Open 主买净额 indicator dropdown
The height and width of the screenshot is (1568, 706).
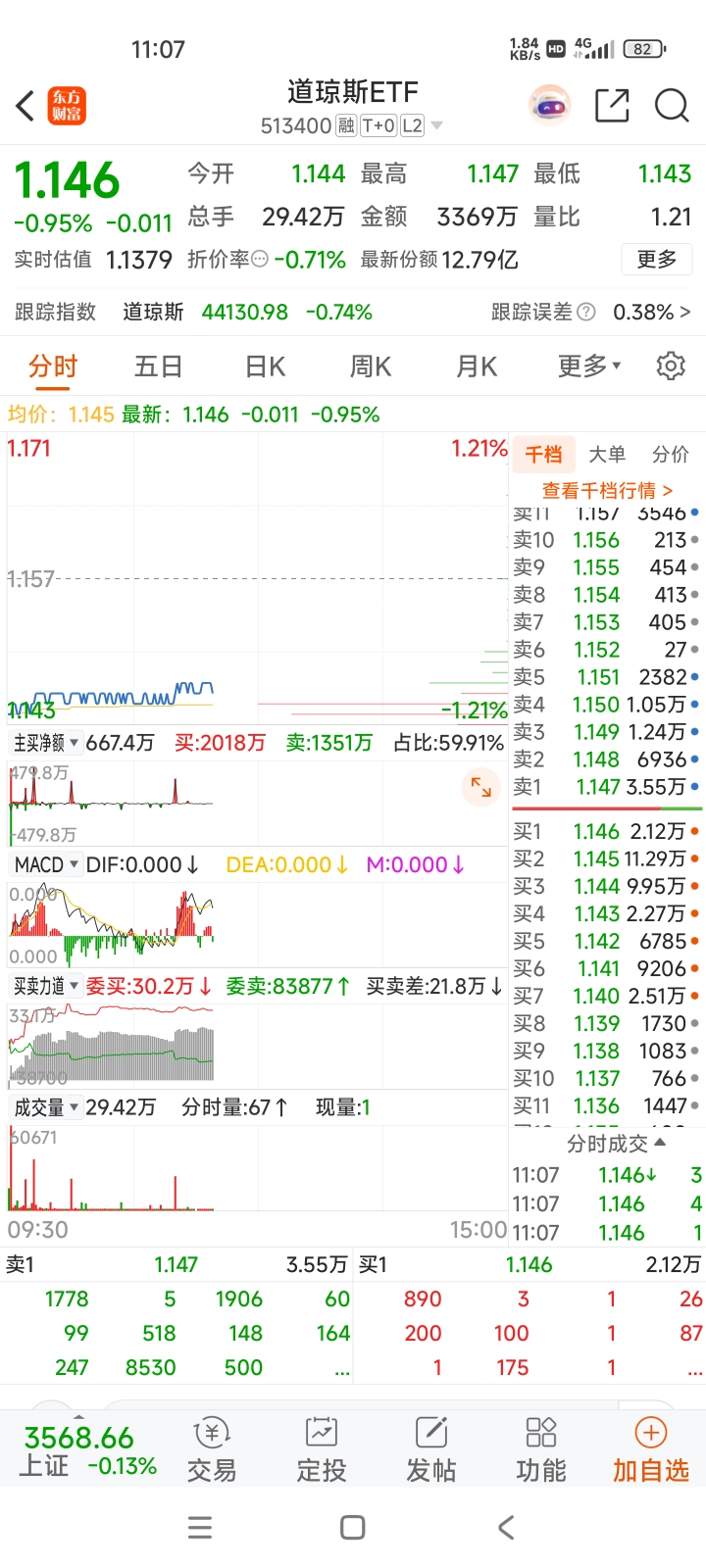(x=46, y=743)
